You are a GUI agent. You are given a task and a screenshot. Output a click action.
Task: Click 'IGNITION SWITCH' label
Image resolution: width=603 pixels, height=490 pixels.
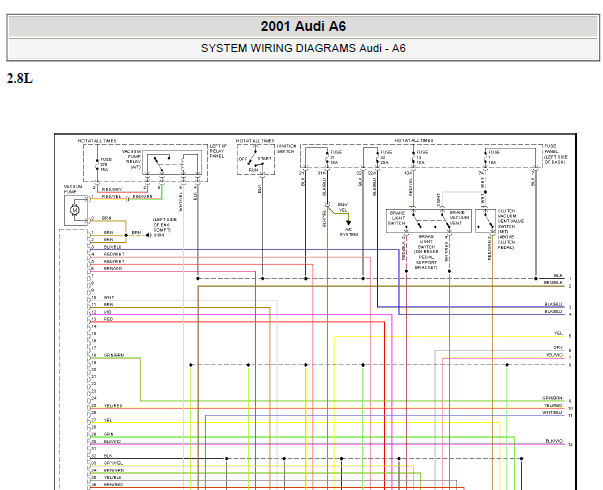coord(287,149)
